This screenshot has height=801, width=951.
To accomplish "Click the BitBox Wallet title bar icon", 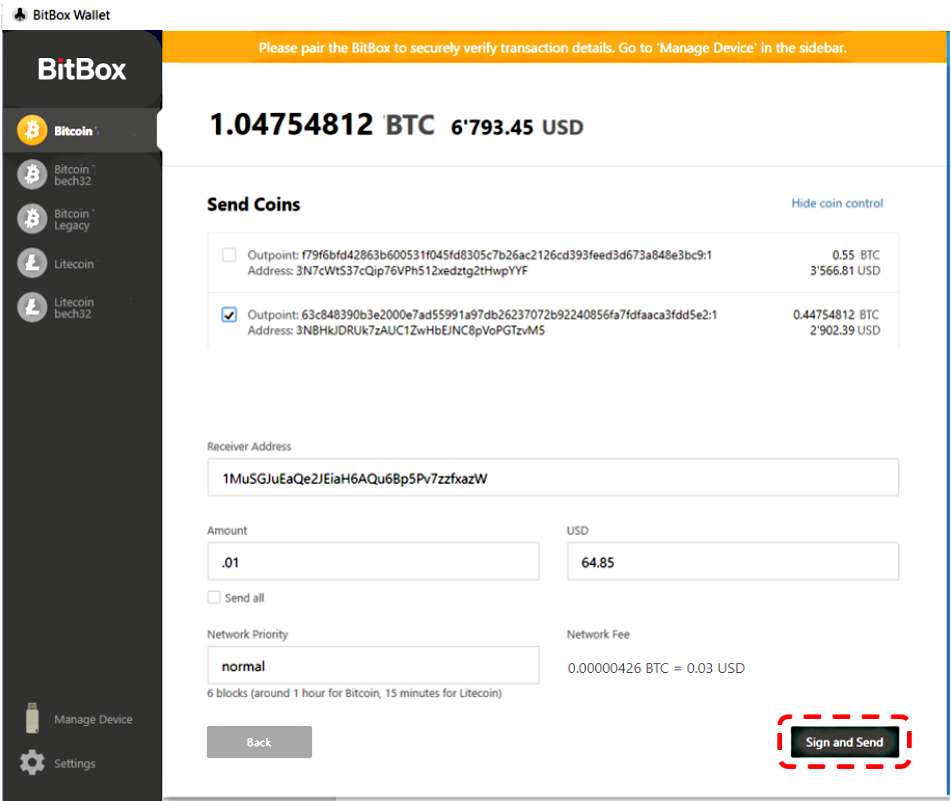I will 20,15.
